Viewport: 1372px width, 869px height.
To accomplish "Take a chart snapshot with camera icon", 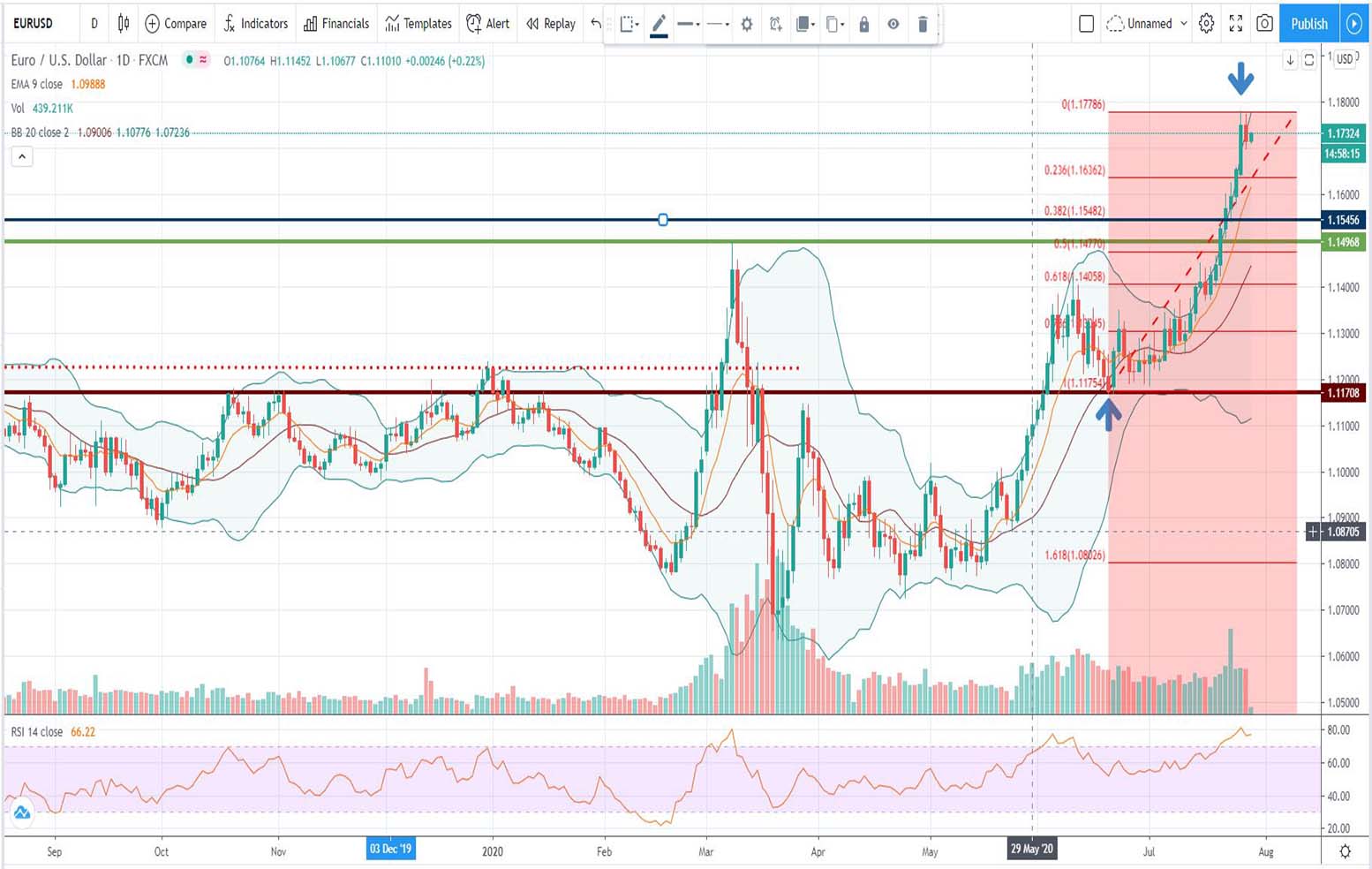I will click(1264, 24).
